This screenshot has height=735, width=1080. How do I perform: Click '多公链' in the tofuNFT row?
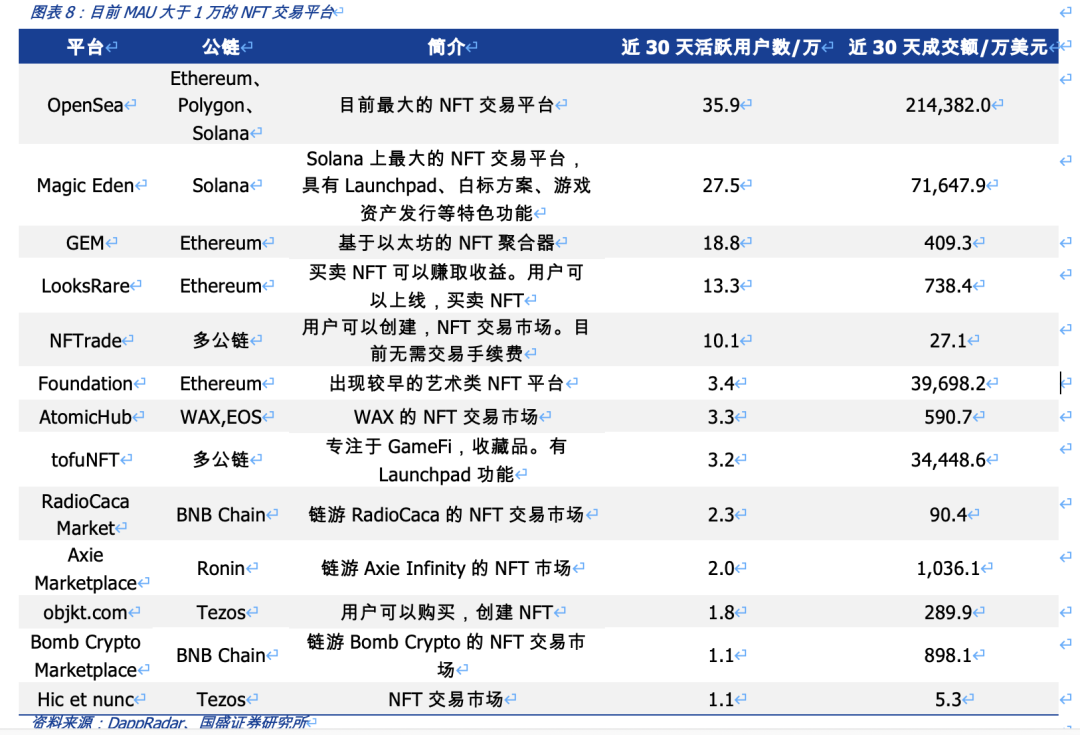pyautogui.click(x=220, y=459)
